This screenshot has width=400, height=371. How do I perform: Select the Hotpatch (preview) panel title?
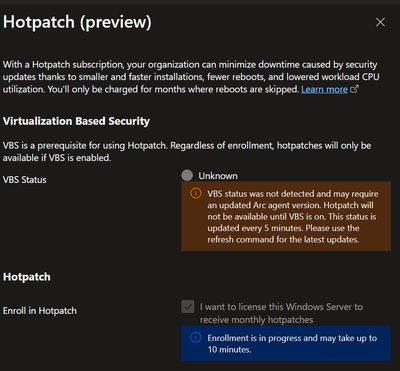[77, 22]
